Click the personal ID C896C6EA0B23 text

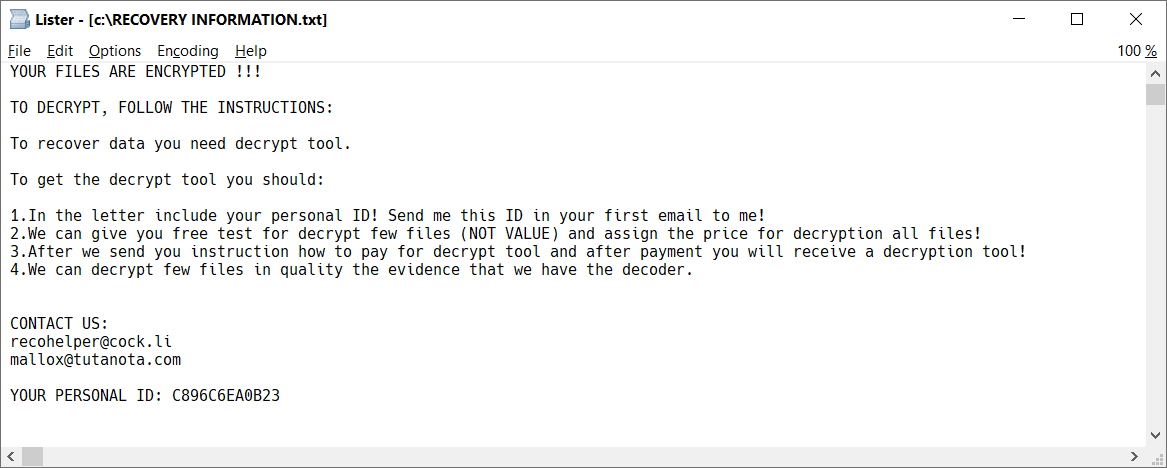click(x=226, y=395)
